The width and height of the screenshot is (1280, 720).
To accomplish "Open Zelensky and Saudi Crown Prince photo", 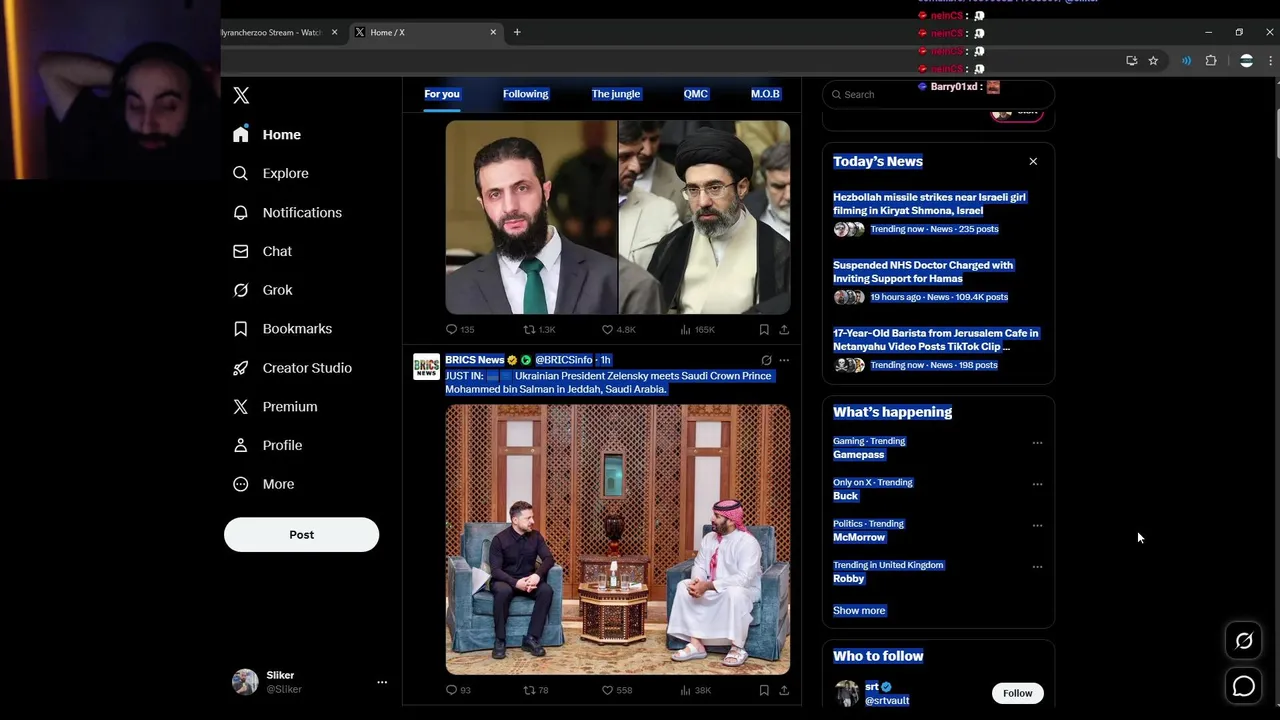I will click(618, 539).
